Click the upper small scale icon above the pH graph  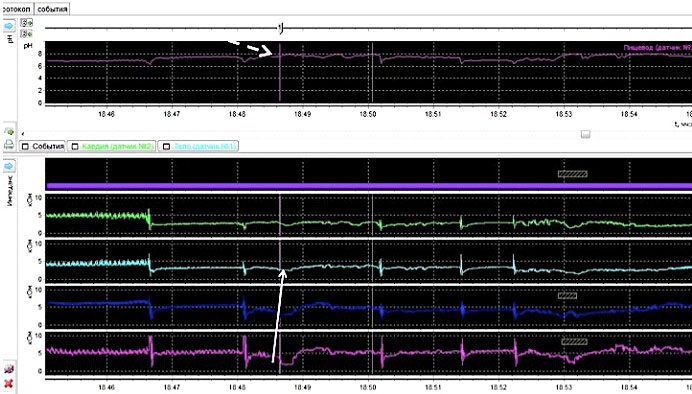(27, 23)
